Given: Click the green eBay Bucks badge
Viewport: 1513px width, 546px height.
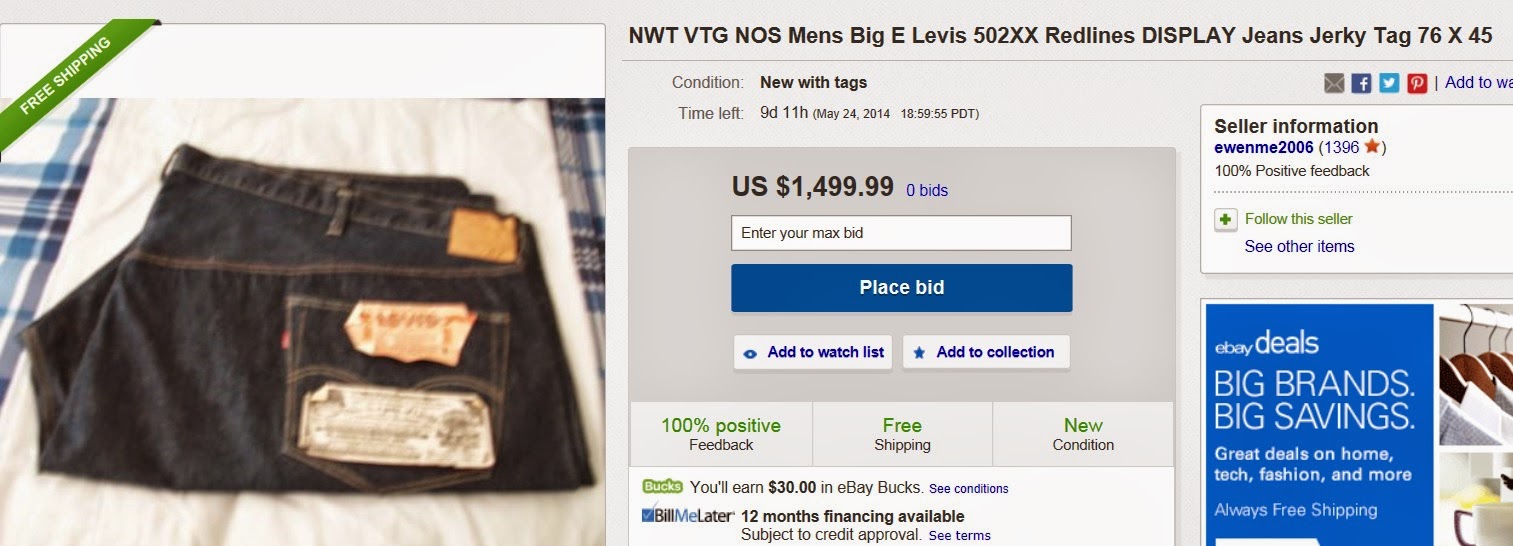Looking at the screenshot, I should click(x=662, y=487).
